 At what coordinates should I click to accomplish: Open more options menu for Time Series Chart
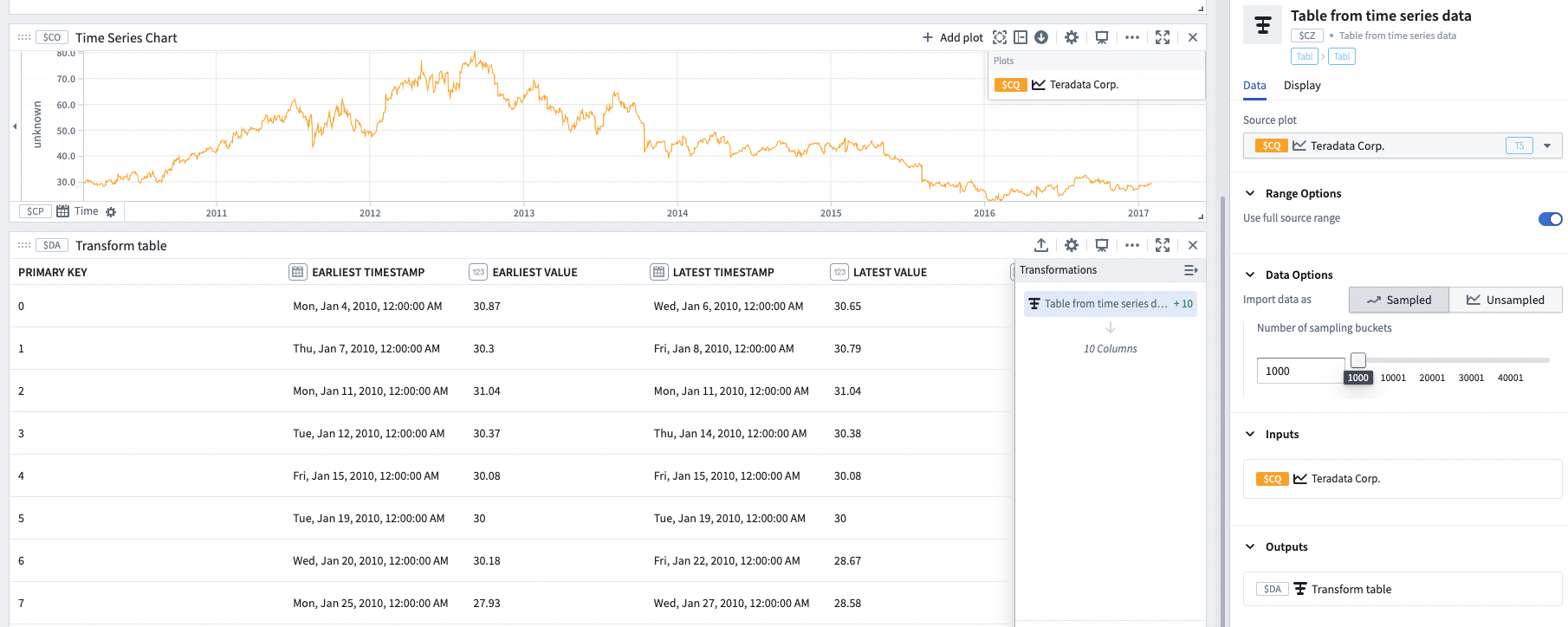[x=1132, y=37]
